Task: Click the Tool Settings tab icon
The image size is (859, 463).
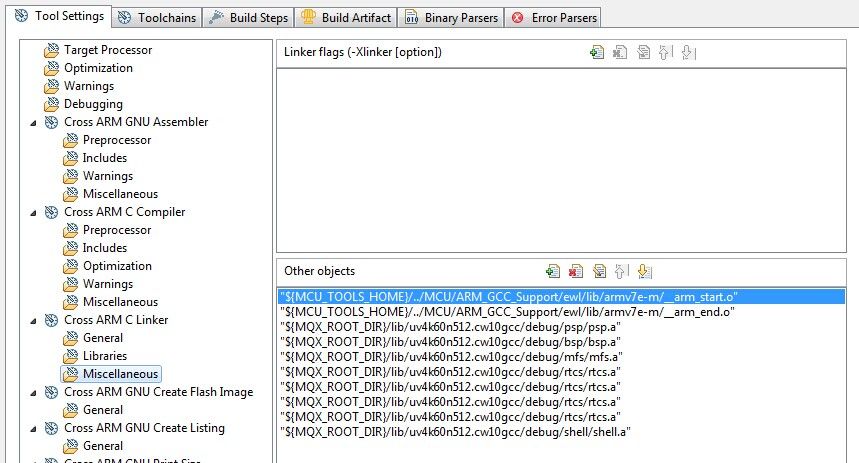Action: click(21, 16)
